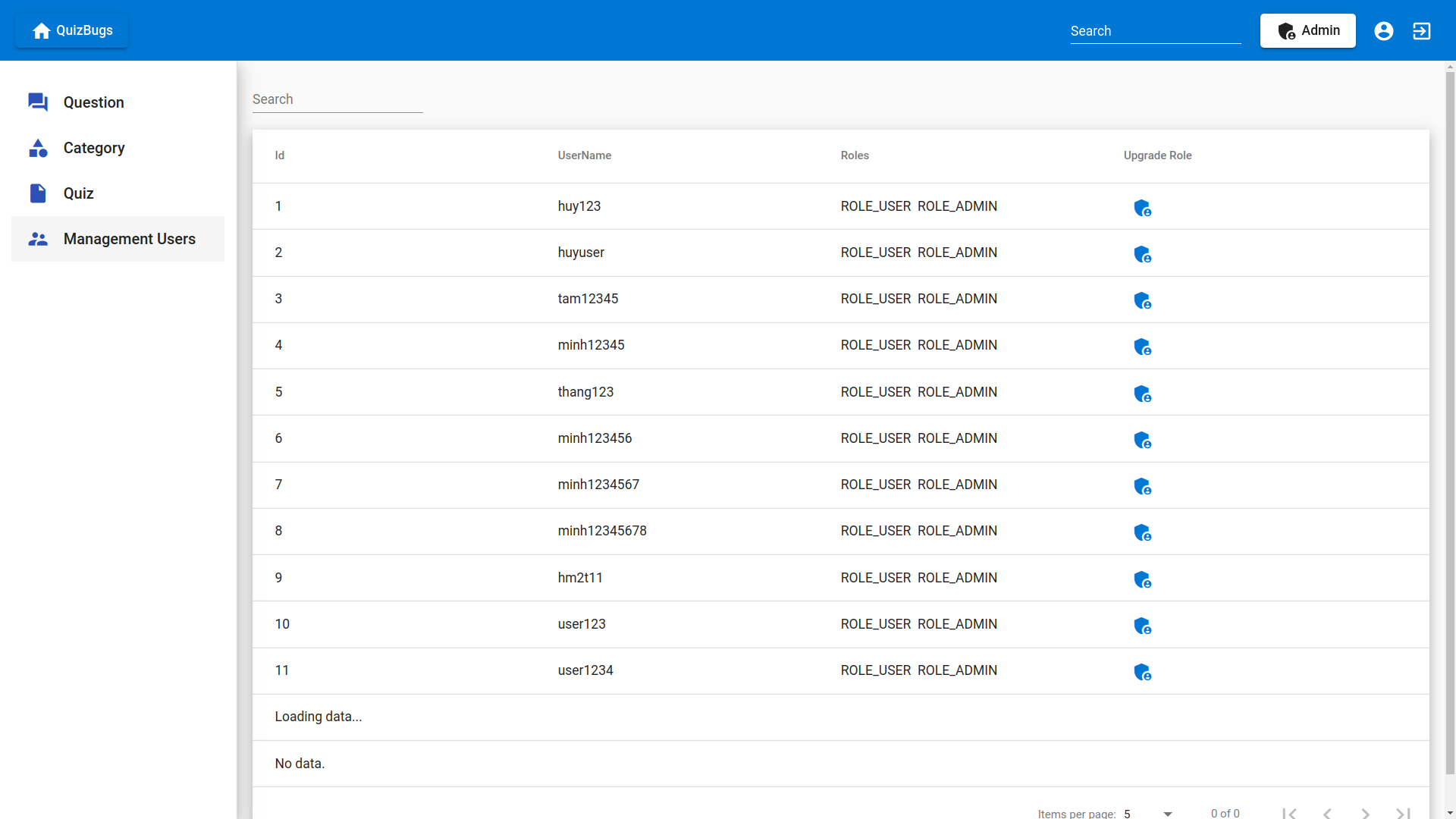Click the 0 of 0 pagination label
This screenshot has height=819, width=1456.
(1225, 813)
